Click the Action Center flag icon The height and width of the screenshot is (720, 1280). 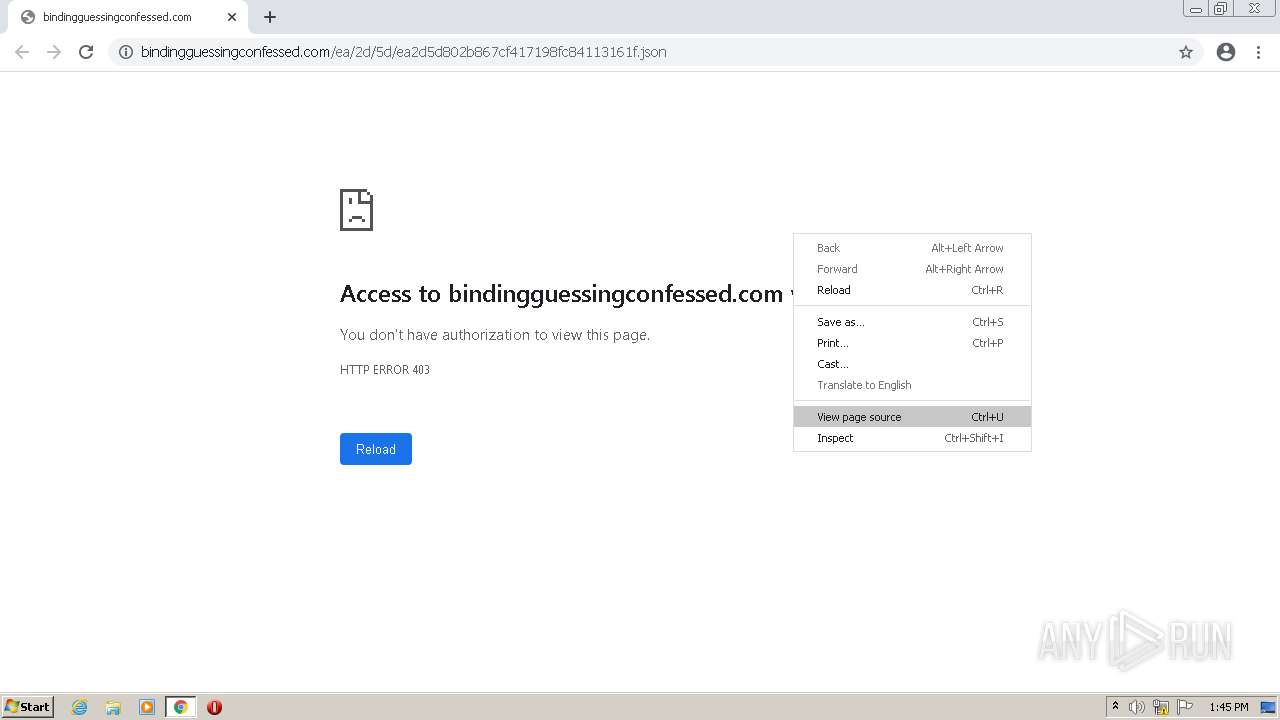pyautogui.click(x=1185, y=707)
